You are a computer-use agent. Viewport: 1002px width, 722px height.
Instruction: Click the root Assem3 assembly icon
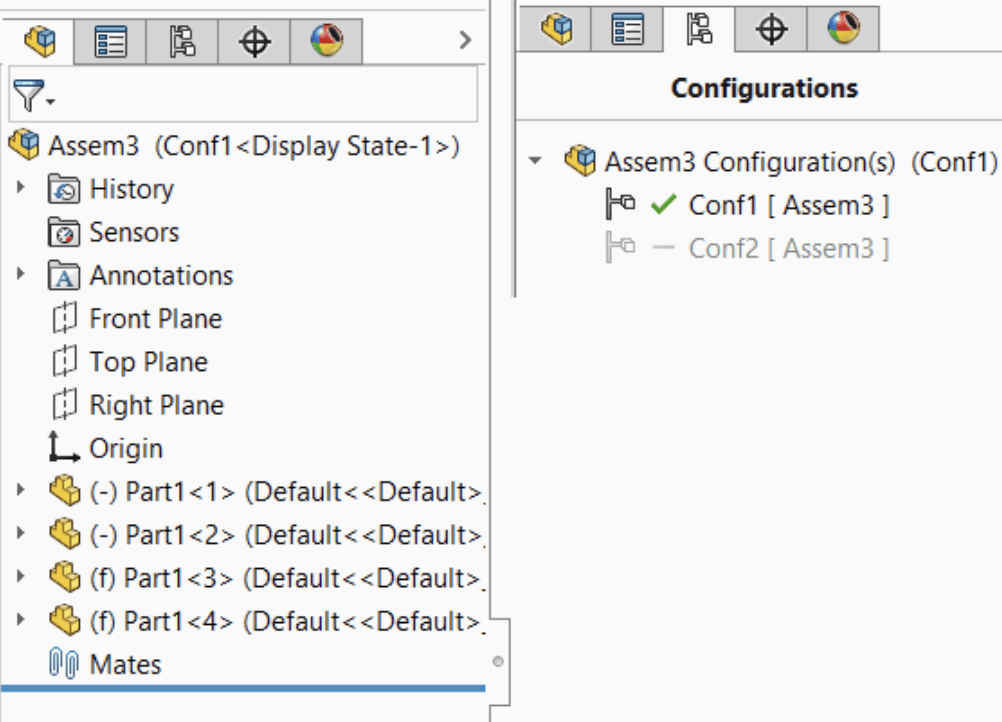[x=24, y=144]
